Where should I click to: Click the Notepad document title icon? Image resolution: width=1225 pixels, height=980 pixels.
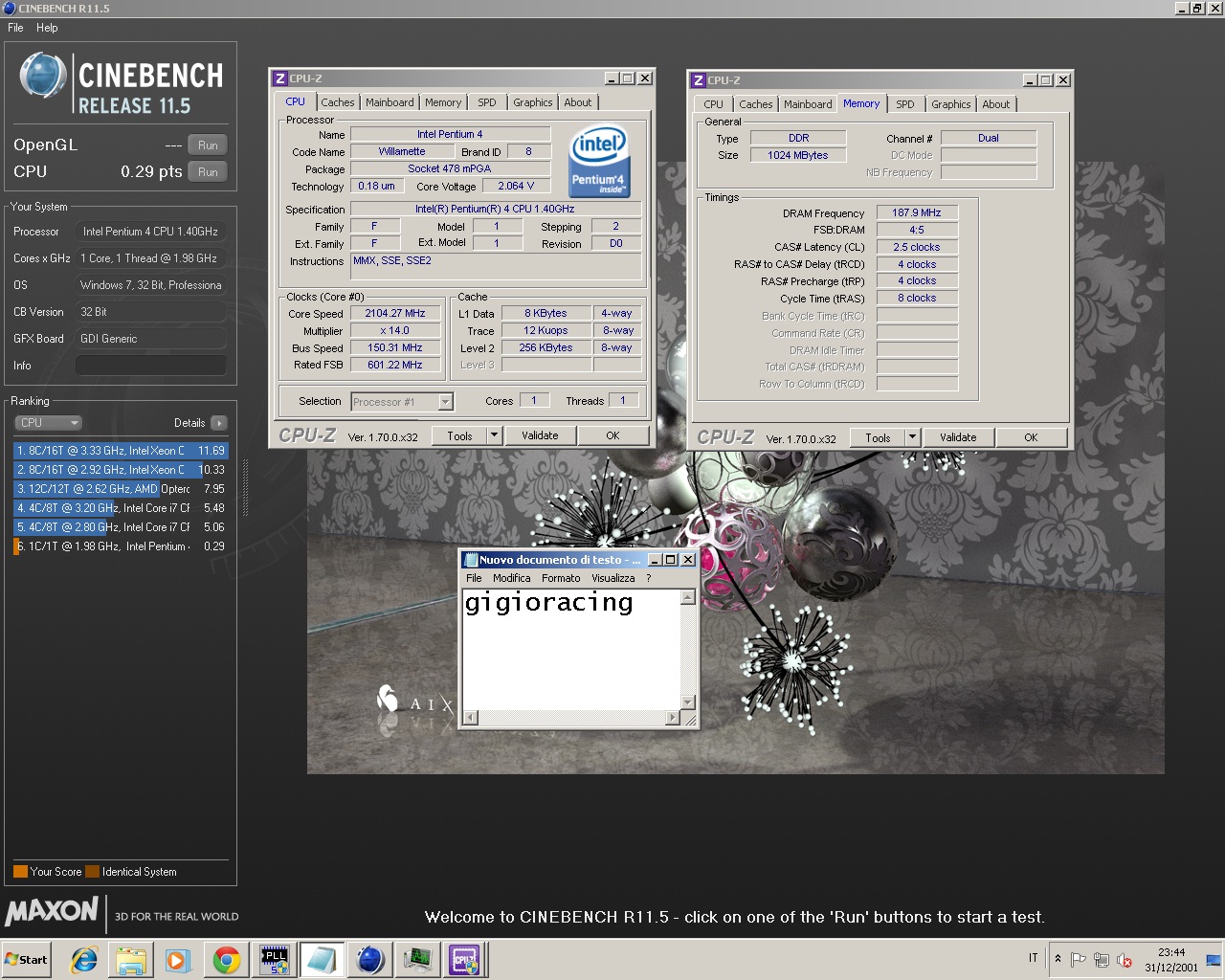[x=470, y=560]
